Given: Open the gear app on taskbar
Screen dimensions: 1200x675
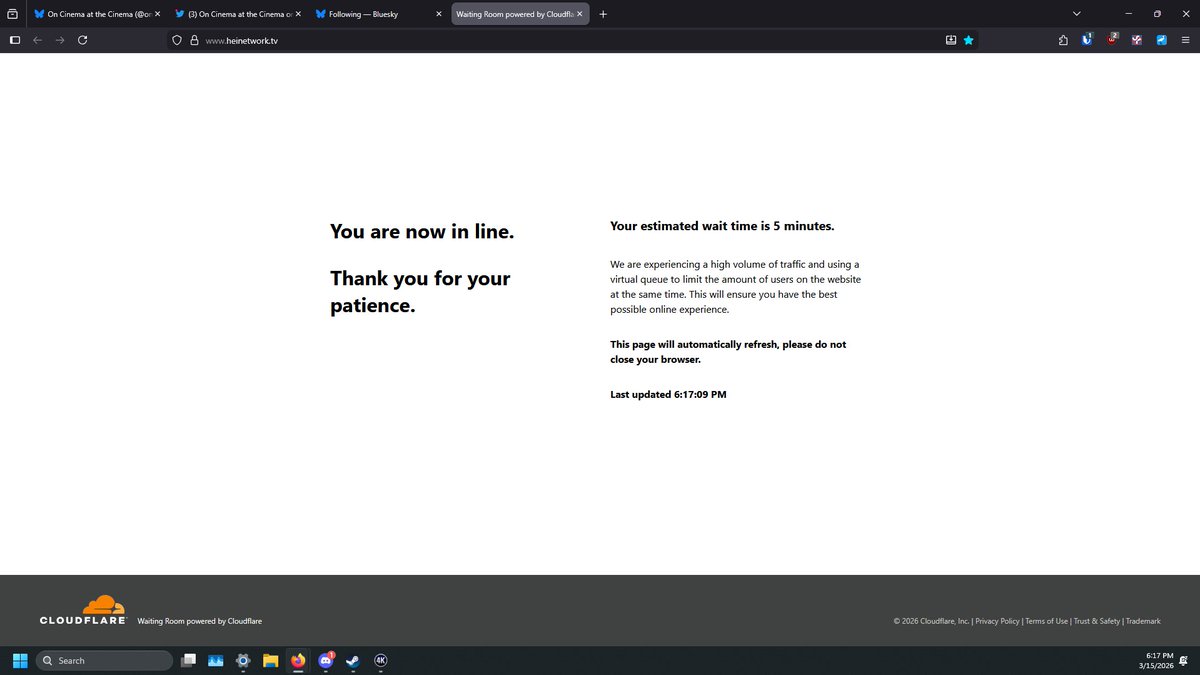Looking at the screenshot, I should [x=242, y=660].
